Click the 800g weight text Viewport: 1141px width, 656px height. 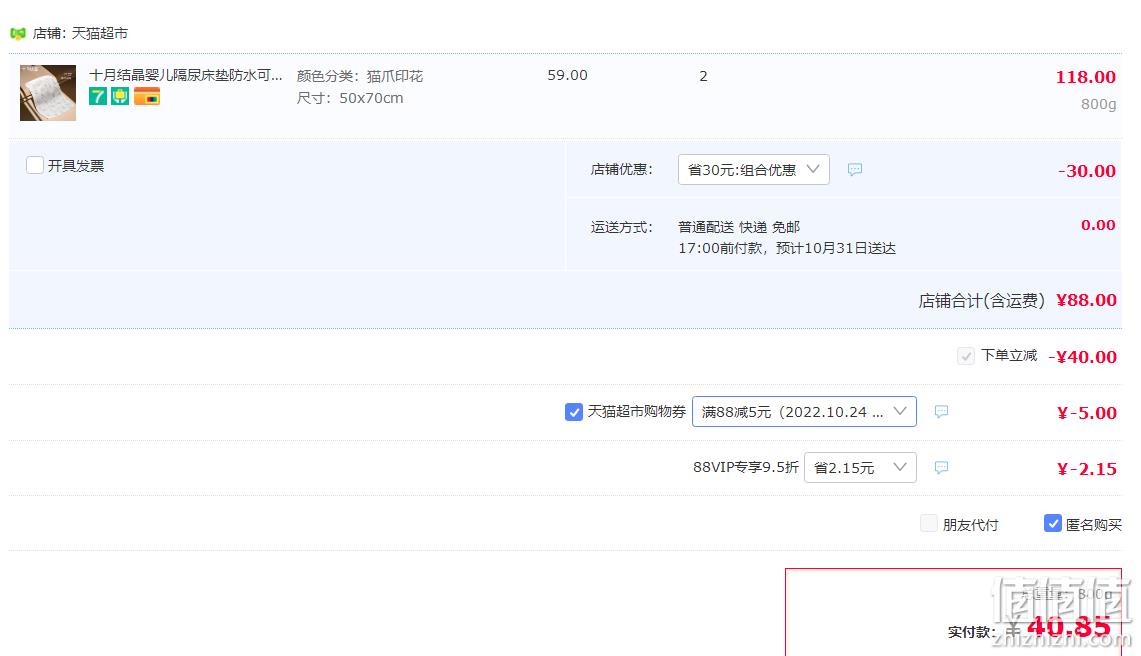pos(1098,104)
